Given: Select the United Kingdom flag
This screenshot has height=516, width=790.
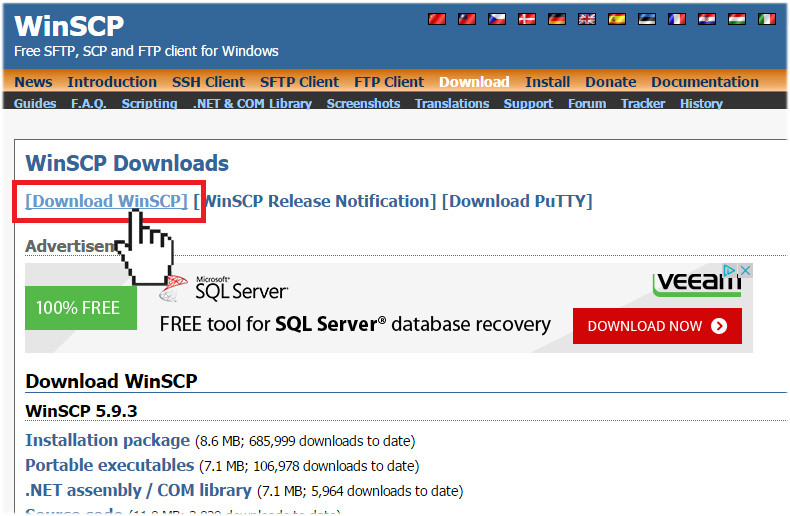Looking at the screenshot, I should [x=587, y=19].
